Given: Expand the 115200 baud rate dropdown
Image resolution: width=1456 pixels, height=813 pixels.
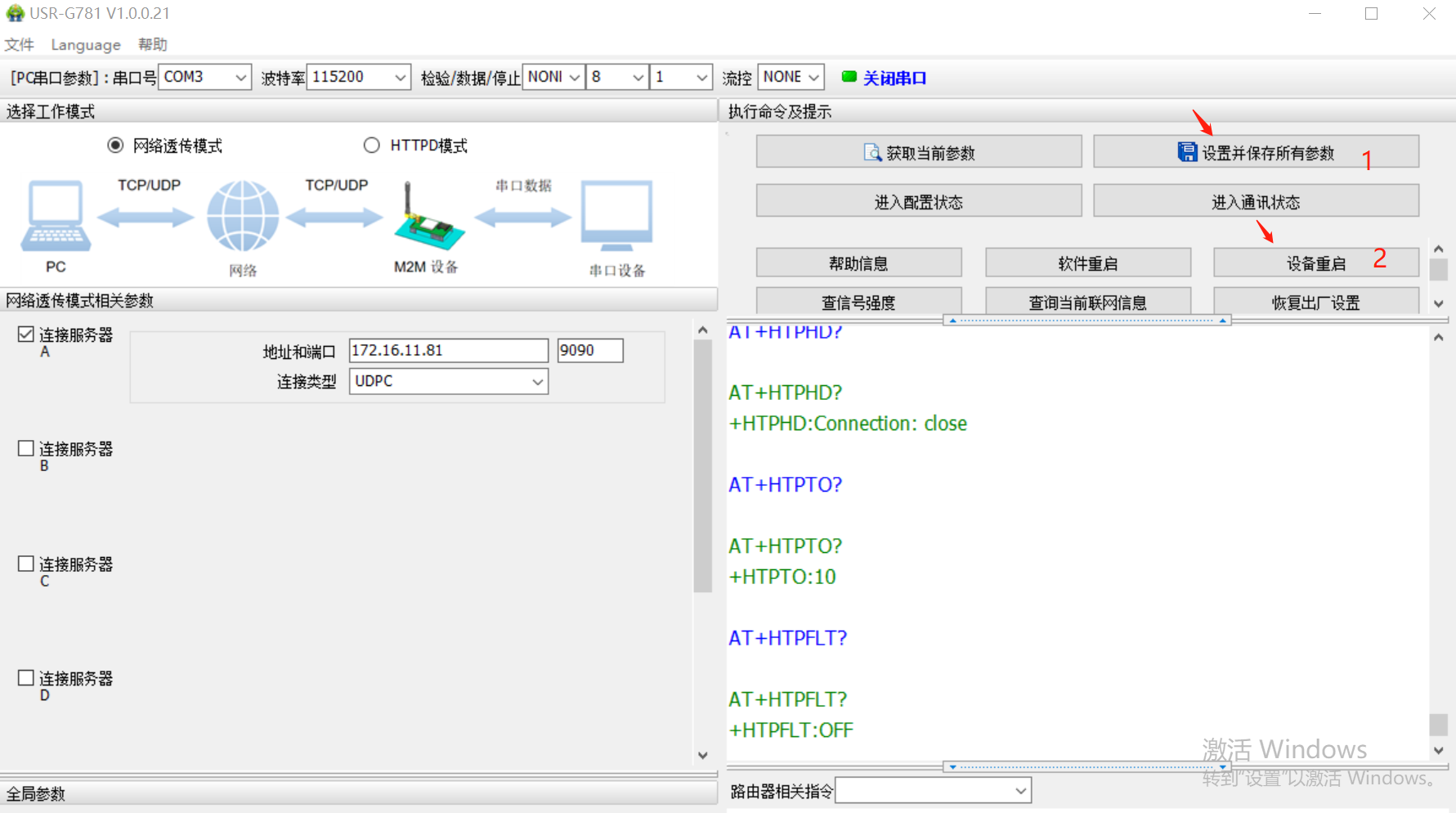Looking at the screenshot, I should 400,78.
